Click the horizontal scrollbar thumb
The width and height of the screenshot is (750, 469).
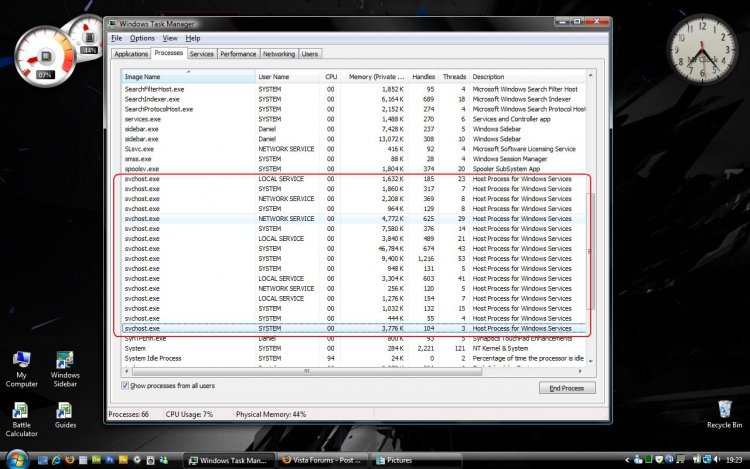307,371
